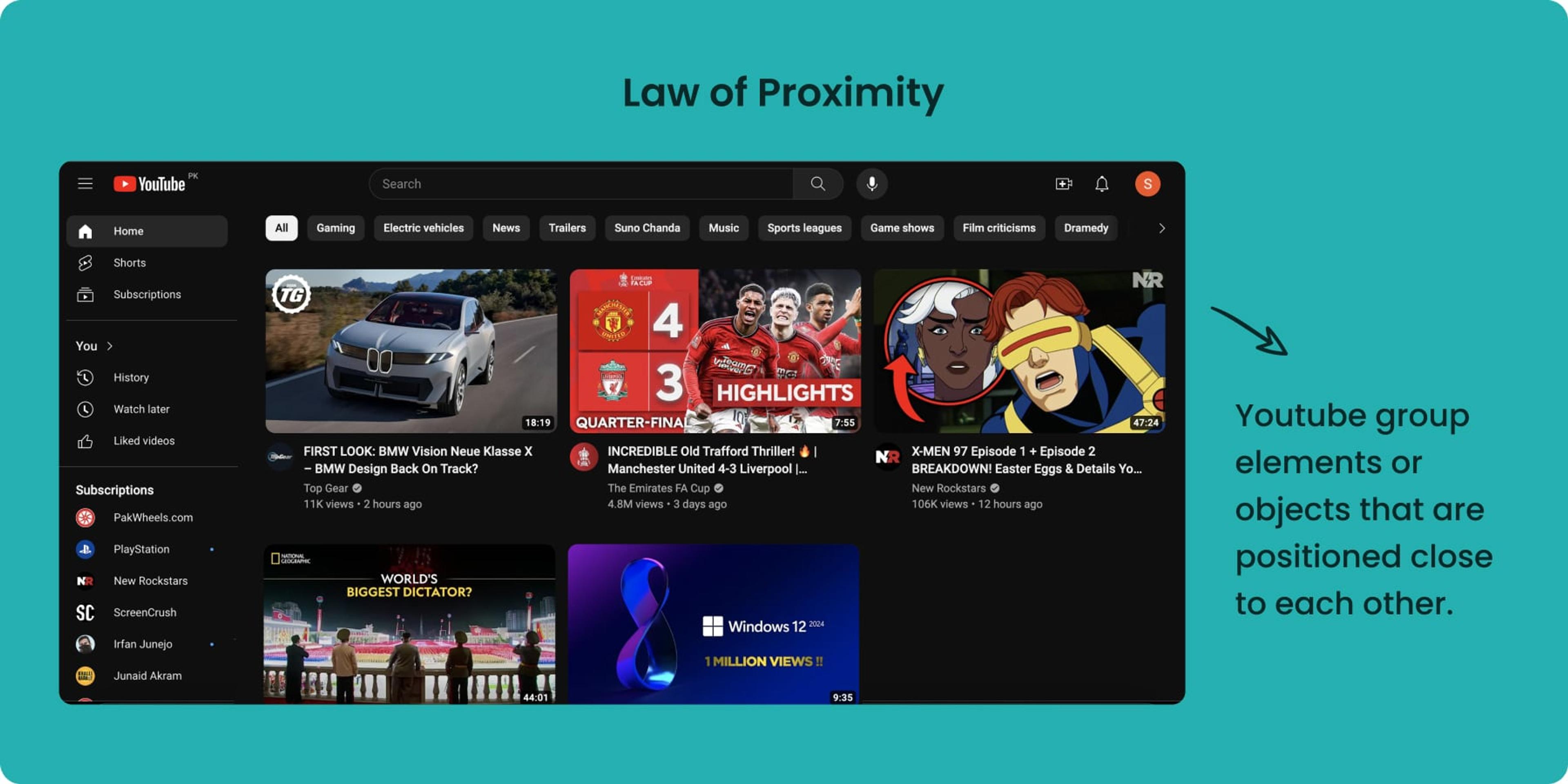Image resolution: width=1568 pixels, height=784 pixels.
Task: Click into the Search field
Action: 581,184
